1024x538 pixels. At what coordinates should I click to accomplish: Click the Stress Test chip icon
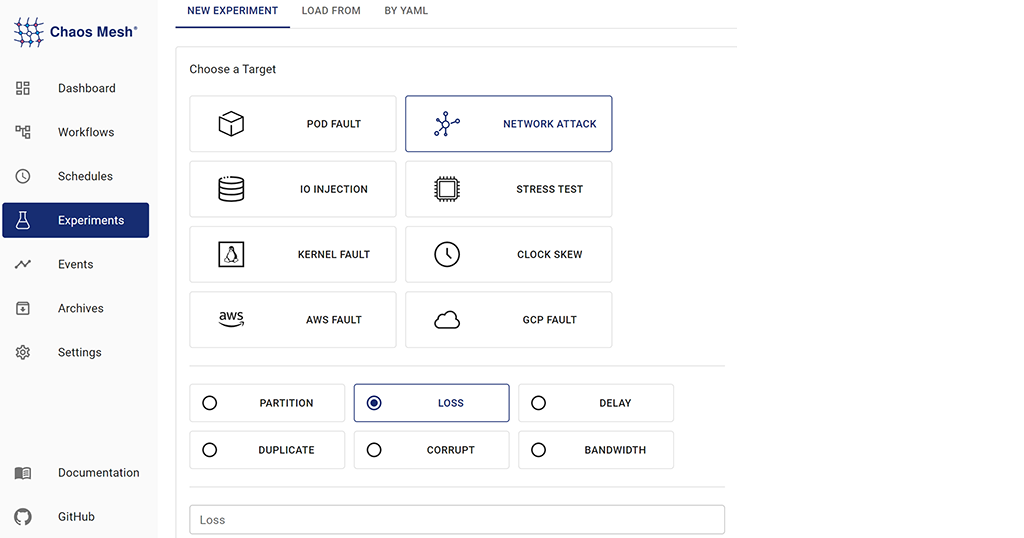(447, 189)
